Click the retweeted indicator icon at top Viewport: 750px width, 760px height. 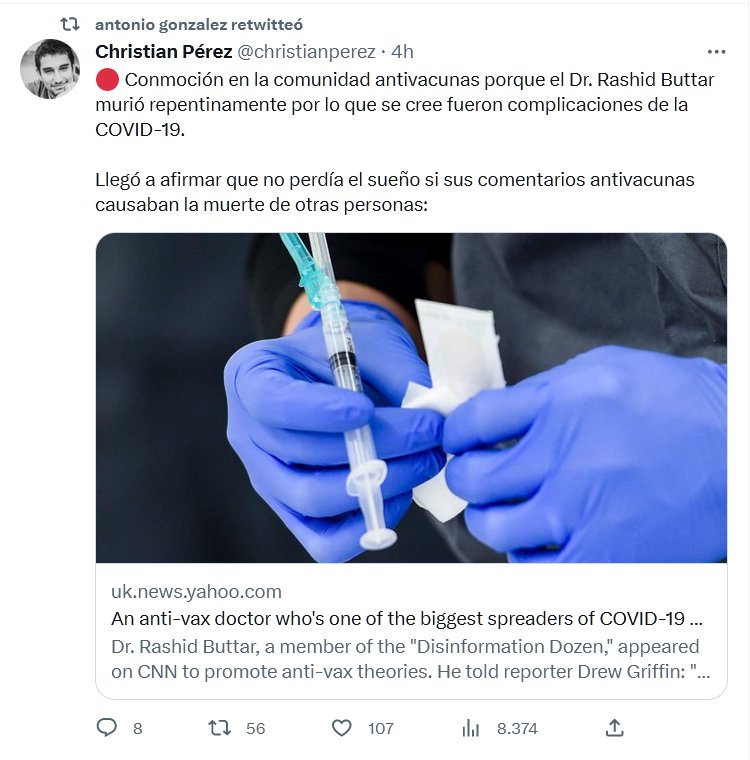(70, 24)
